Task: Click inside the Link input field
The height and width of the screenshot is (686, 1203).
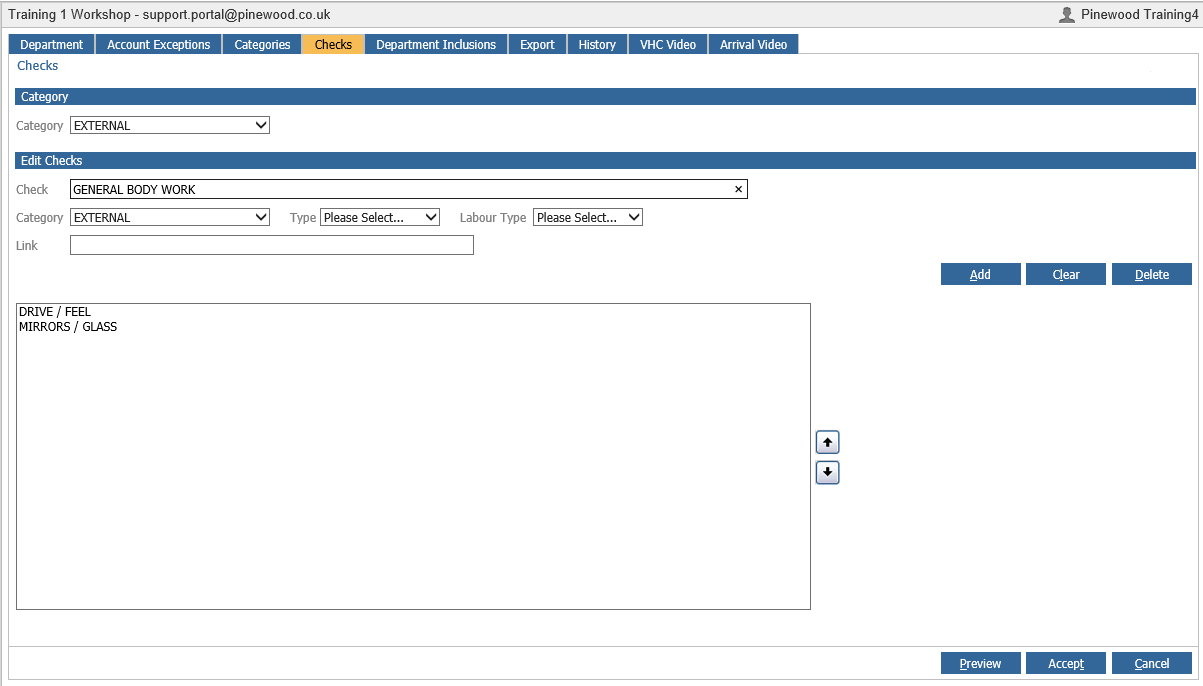Action: [x=270, y=245]
